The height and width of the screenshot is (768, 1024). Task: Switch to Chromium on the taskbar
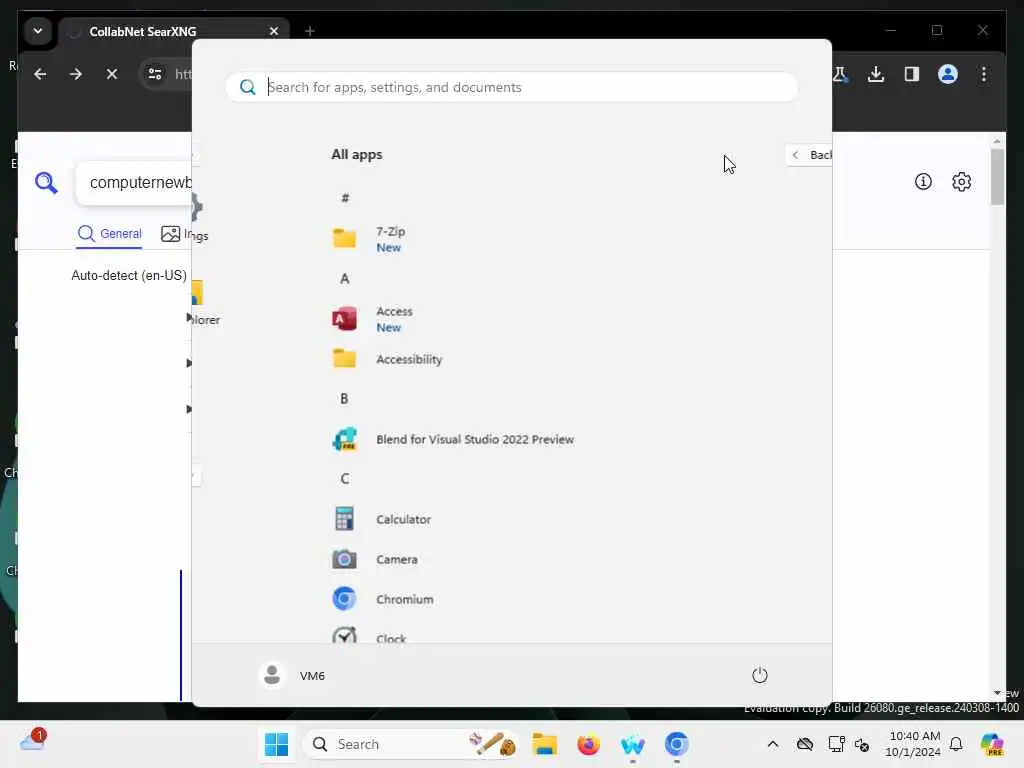point(677,744)
